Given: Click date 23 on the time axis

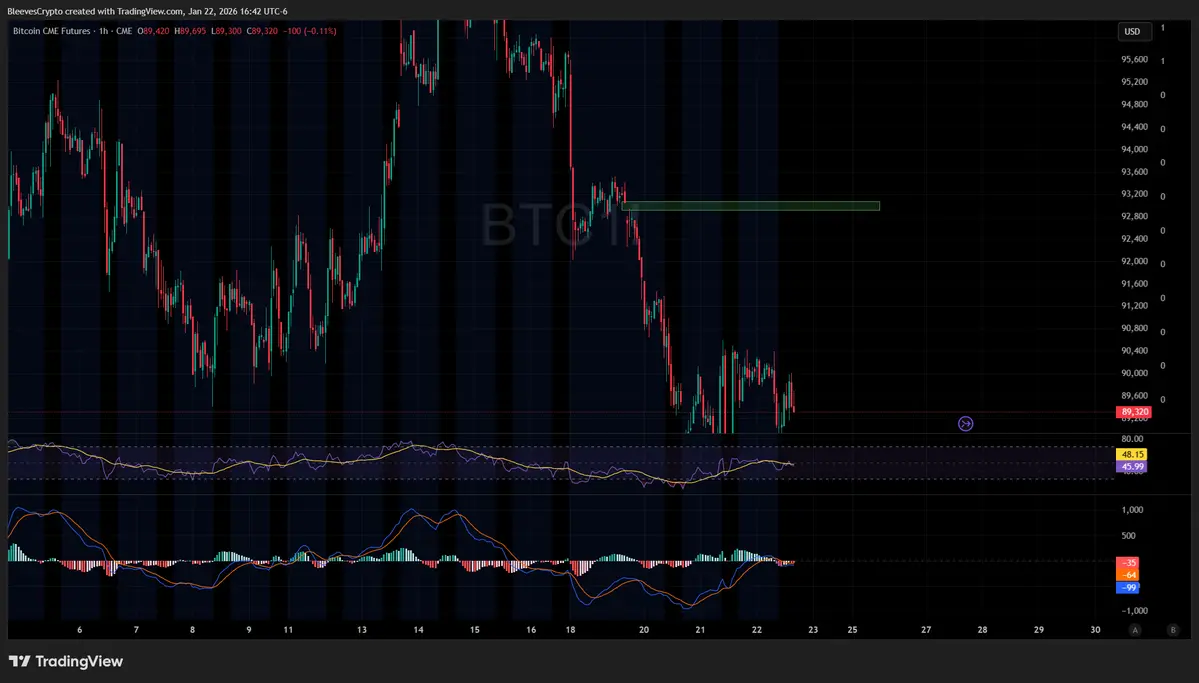Looking at the screenshot, I should [x=813, y=630].
